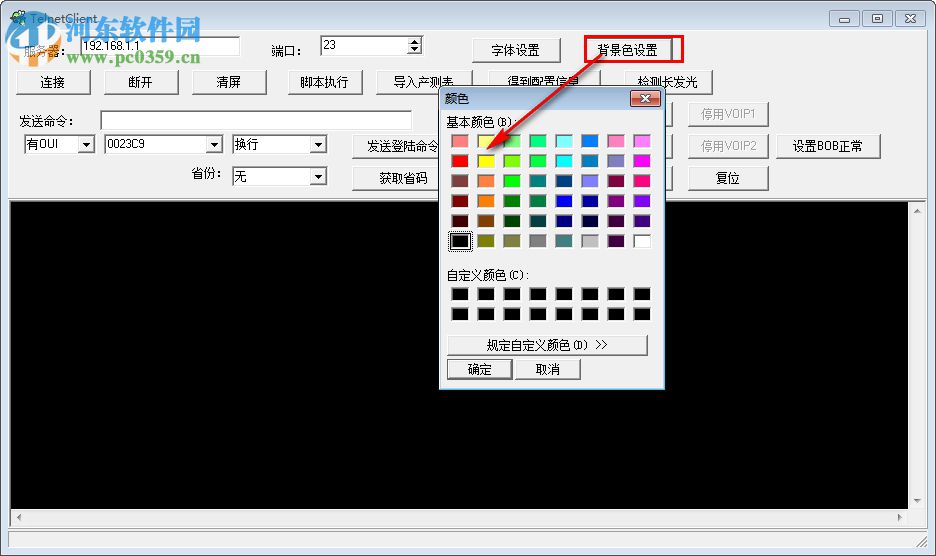This screenshot has height=556, width=936.
Task: Select the bright green swatch in the third row
Action: tap(512, 181)
